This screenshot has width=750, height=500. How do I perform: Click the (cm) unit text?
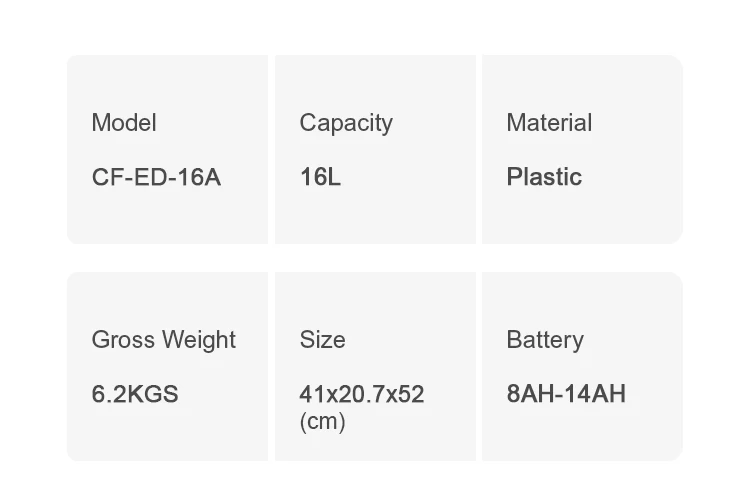(322, 421)
